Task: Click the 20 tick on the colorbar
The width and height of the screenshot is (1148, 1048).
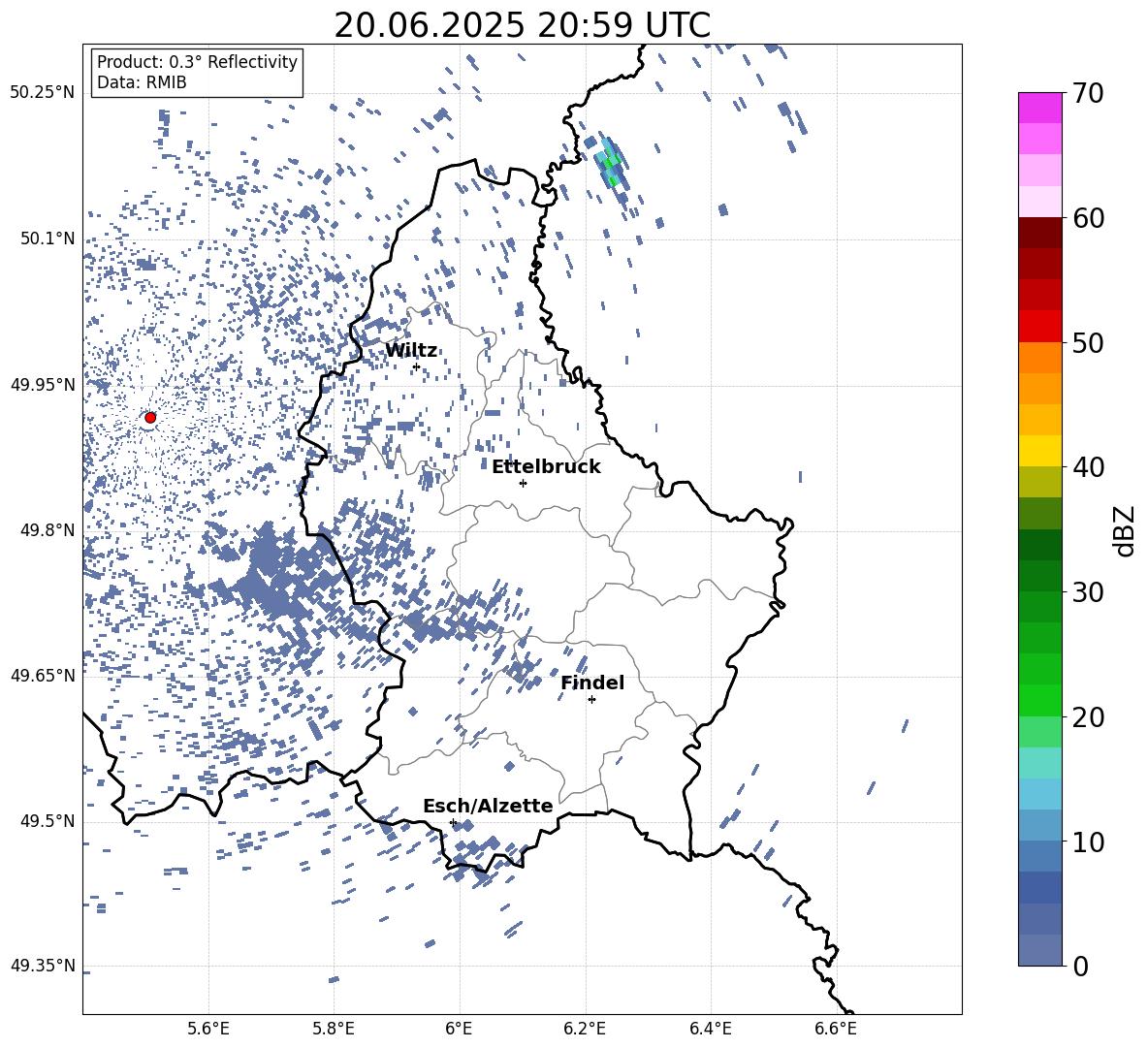Action: [1087, 716]
